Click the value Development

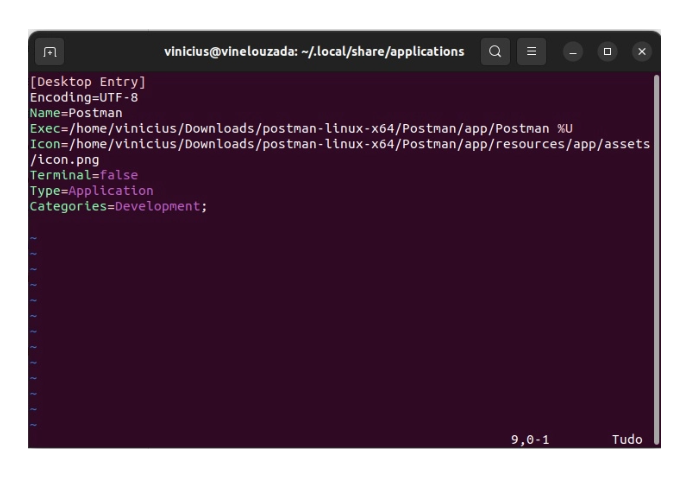[x=157, y=206]
